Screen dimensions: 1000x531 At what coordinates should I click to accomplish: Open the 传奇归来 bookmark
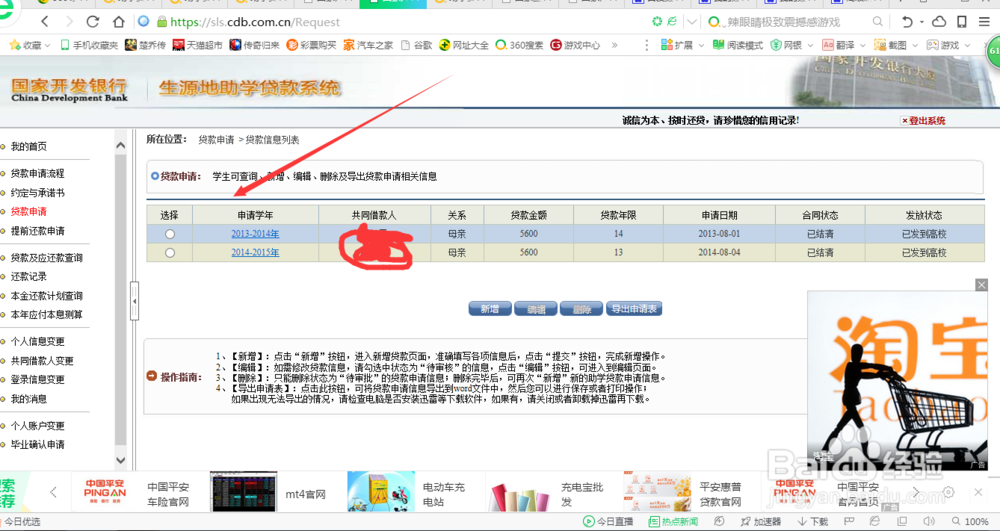tap(254, 45)
